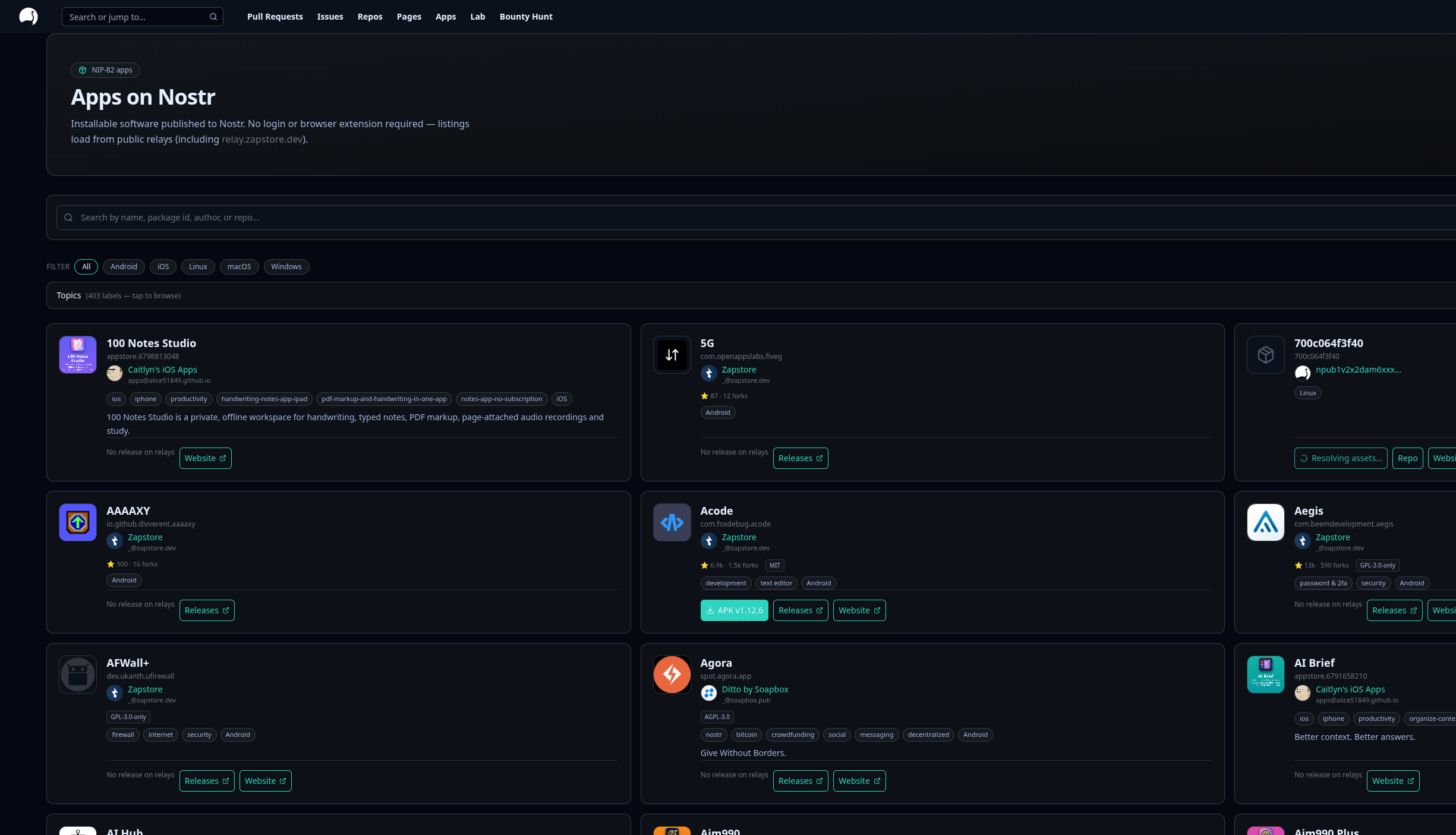Click Releases button on AAAAXY card

click(x=207, y=610)
